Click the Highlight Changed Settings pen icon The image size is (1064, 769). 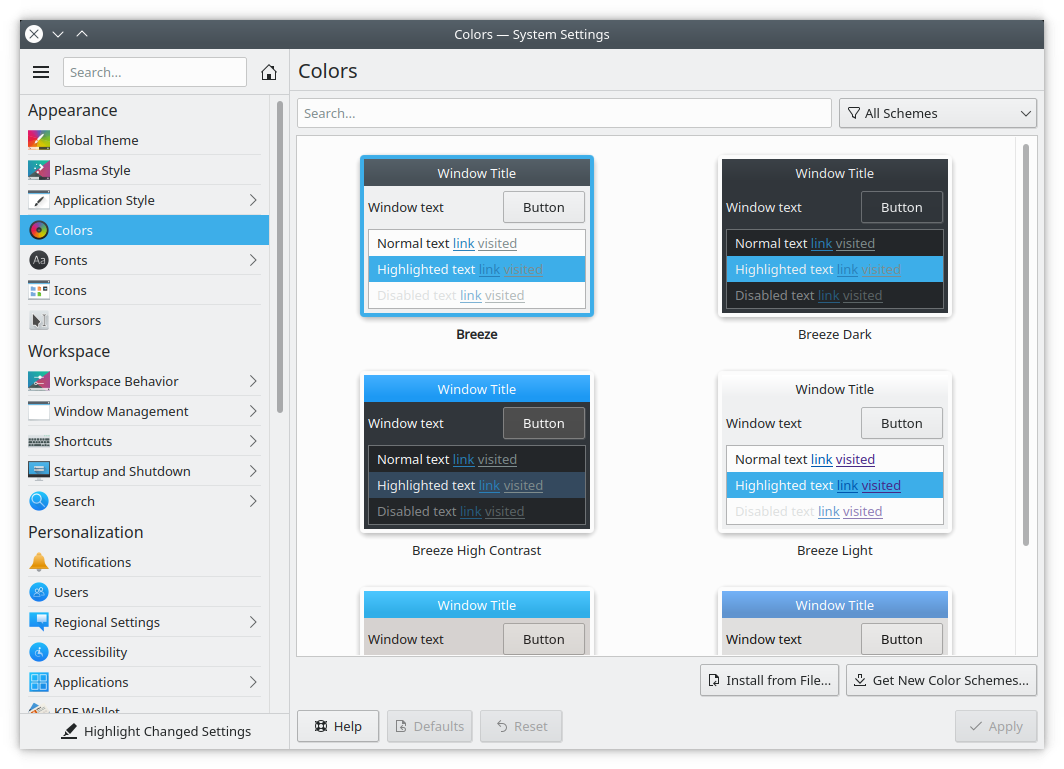[x=69, y=731]
